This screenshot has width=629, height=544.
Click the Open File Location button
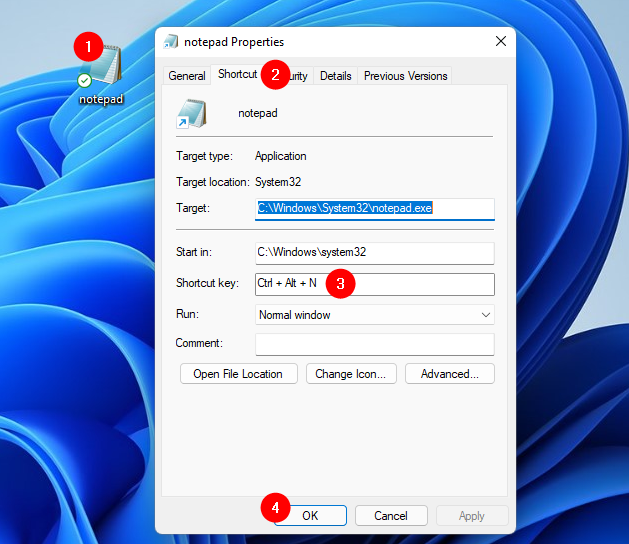point(239,374)
